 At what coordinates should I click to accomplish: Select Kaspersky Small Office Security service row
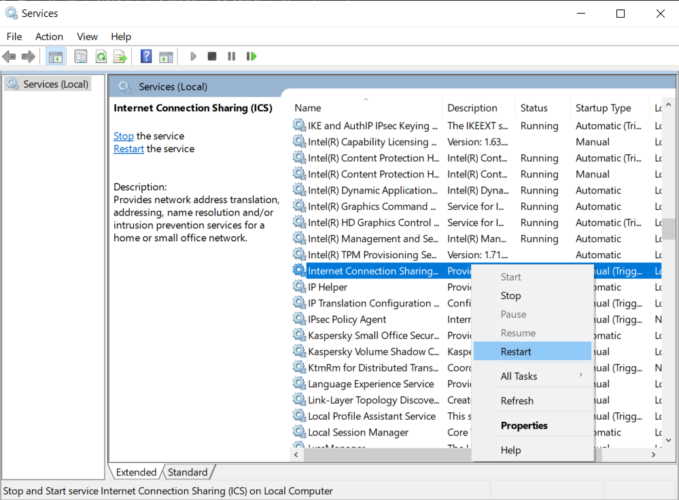point(477,335)
